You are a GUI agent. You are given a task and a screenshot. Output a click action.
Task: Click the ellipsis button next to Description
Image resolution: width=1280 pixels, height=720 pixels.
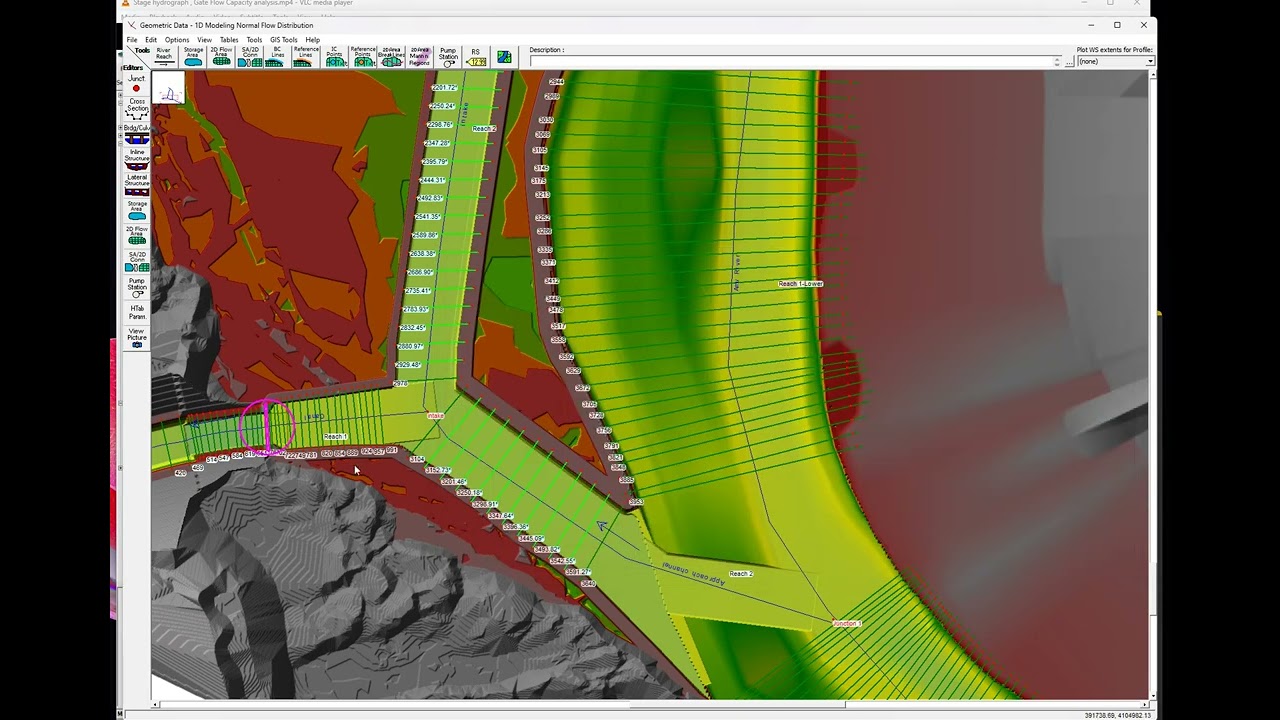[1069, 62]
